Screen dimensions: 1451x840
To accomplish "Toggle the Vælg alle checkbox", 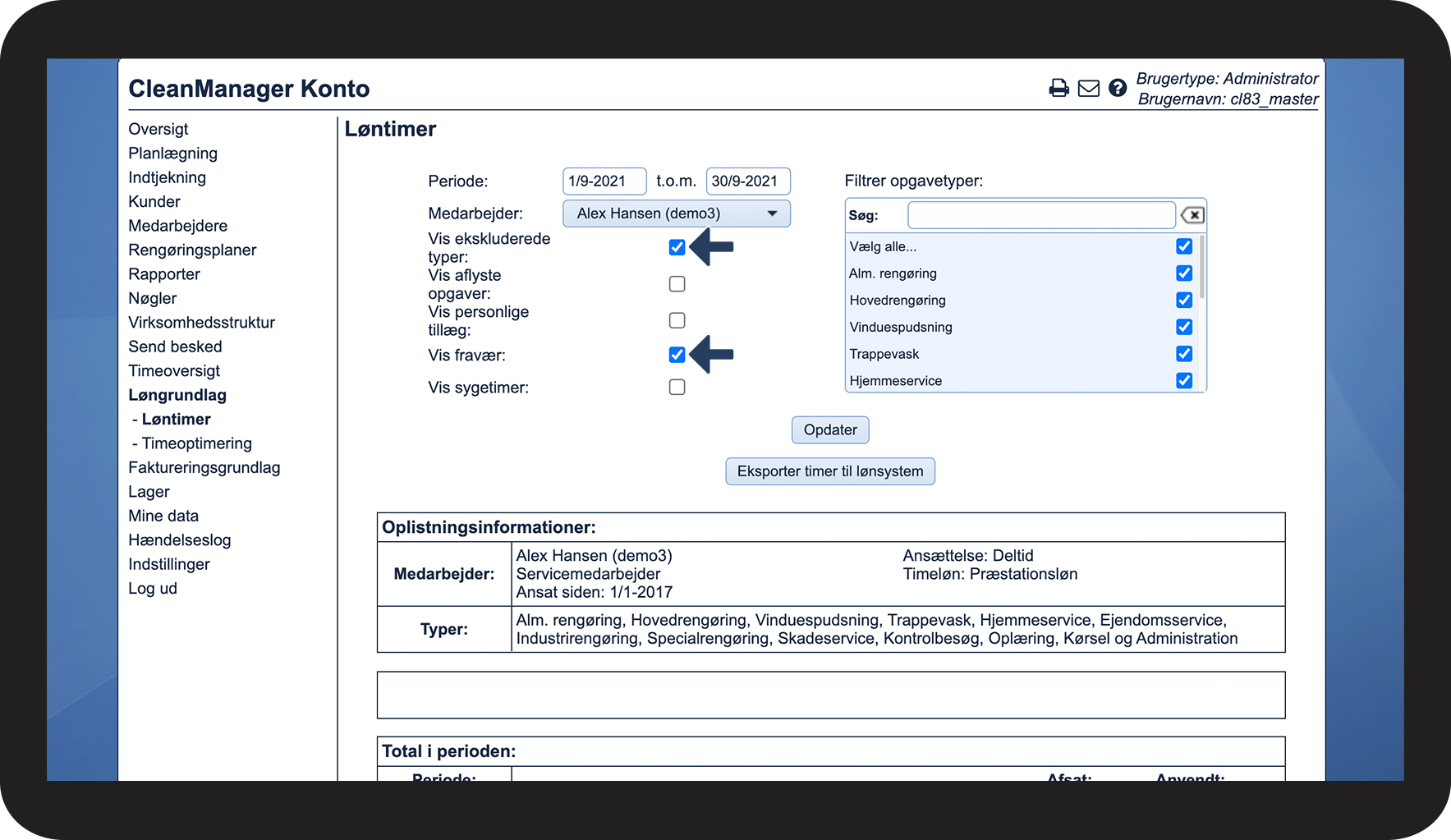I will (x=1184, y=246).
